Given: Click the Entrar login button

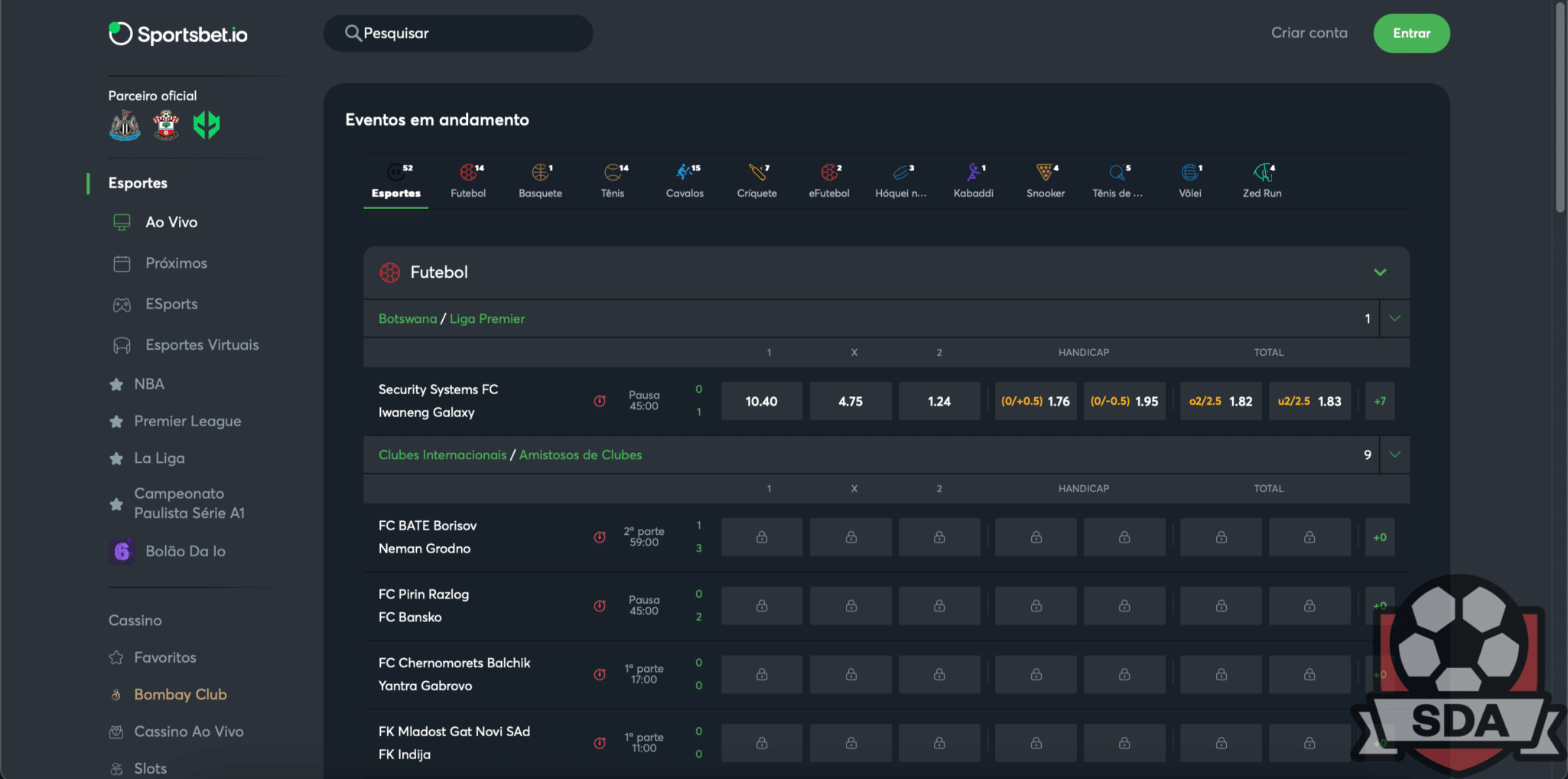Looking at the screenshot, I should point(1411,34).
